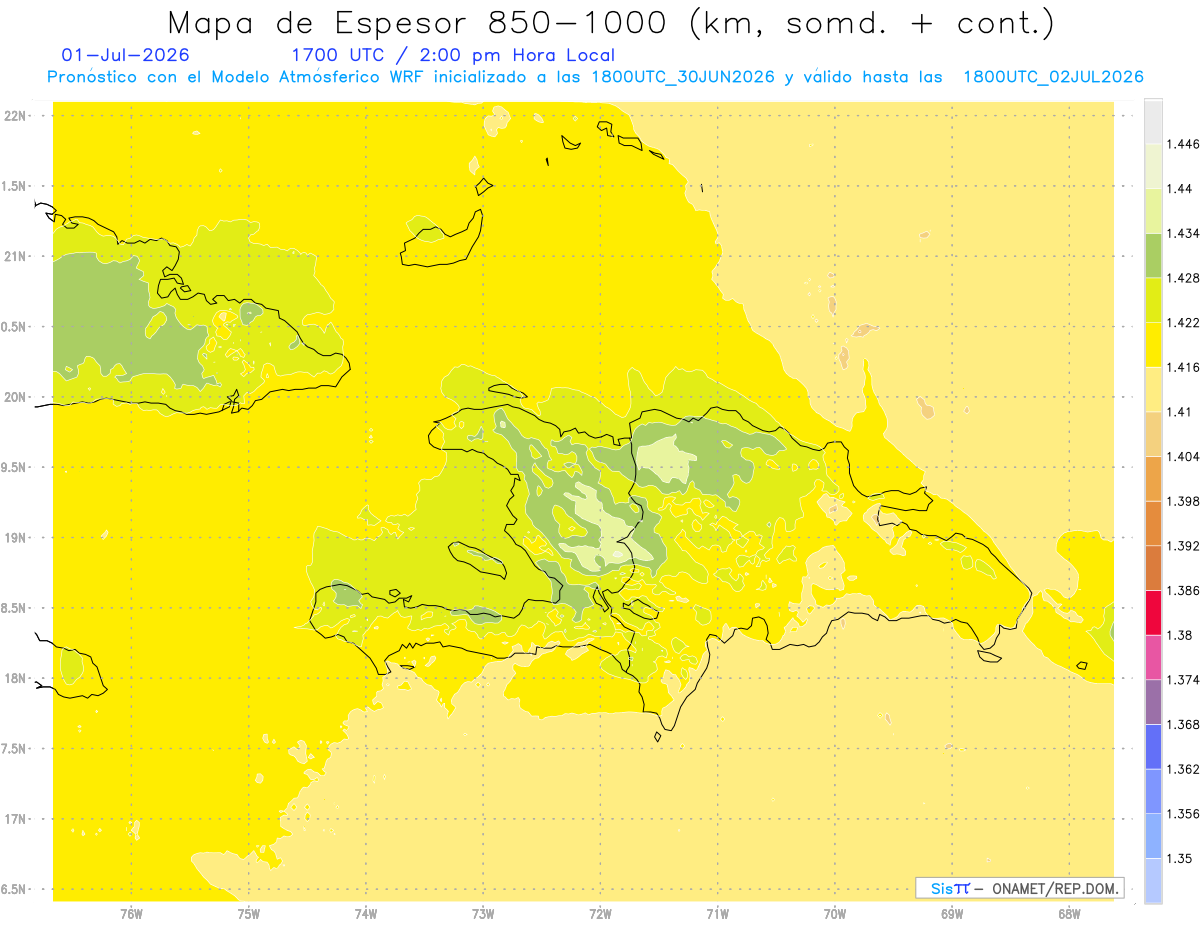Click the red legend swatch between 1.38 and 1.386
Image resolution: width=1200 pixels, height=927 pixels.
click(1153, 612)
